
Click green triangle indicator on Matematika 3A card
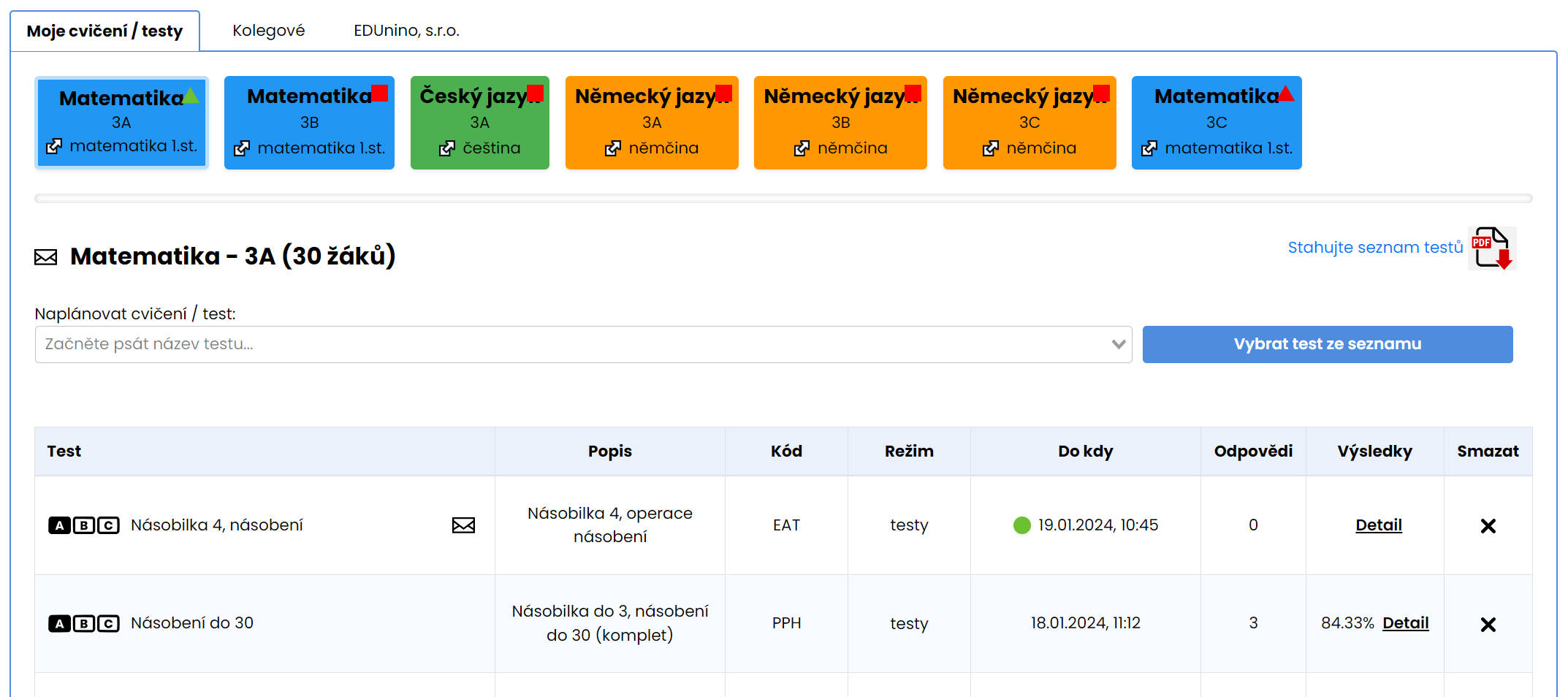click(x=191, y=95)
